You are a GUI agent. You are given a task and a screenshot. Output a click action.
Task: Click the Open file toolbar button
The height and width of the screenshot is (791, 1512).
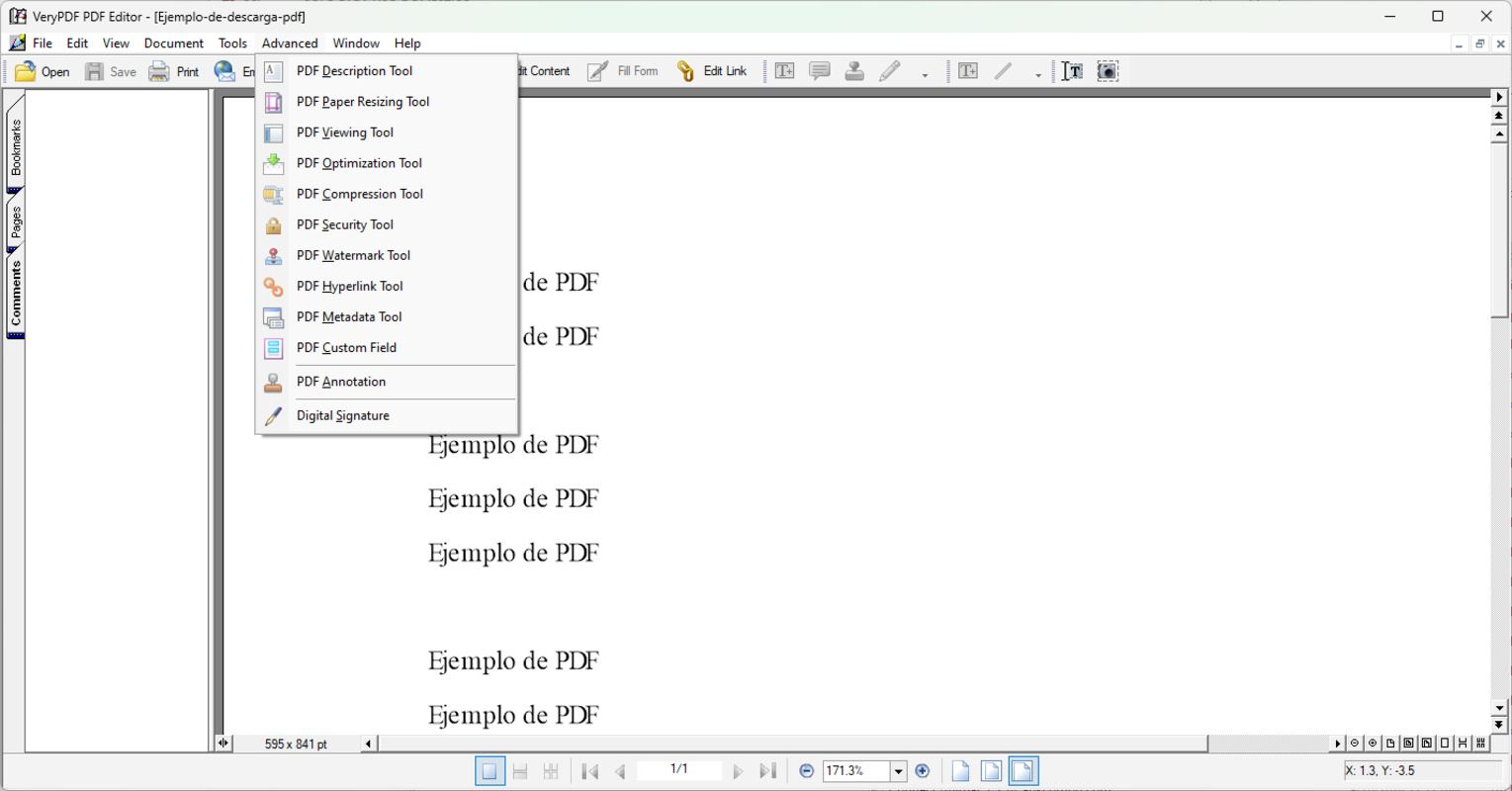43,71
